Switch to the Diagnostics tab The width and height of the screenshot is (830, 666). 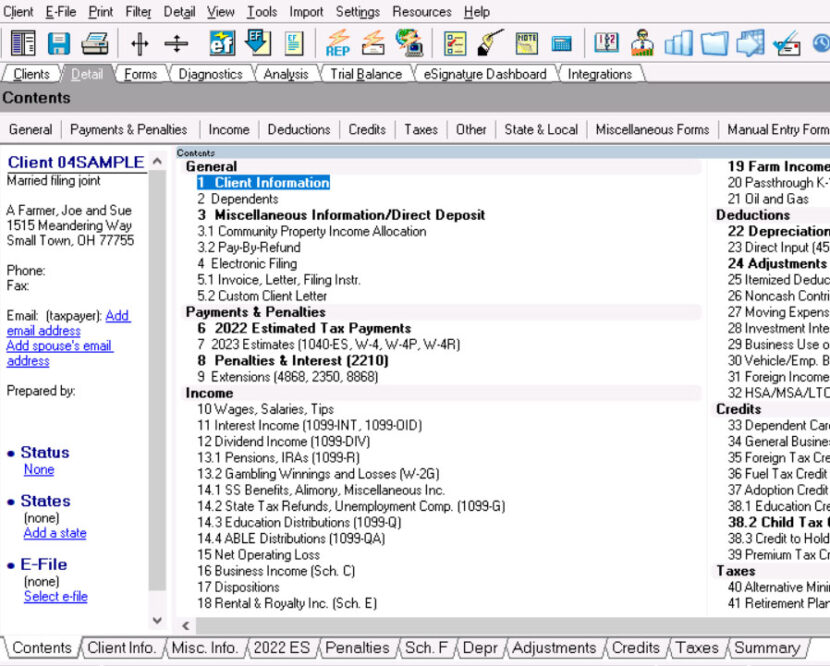pos(210,74)
